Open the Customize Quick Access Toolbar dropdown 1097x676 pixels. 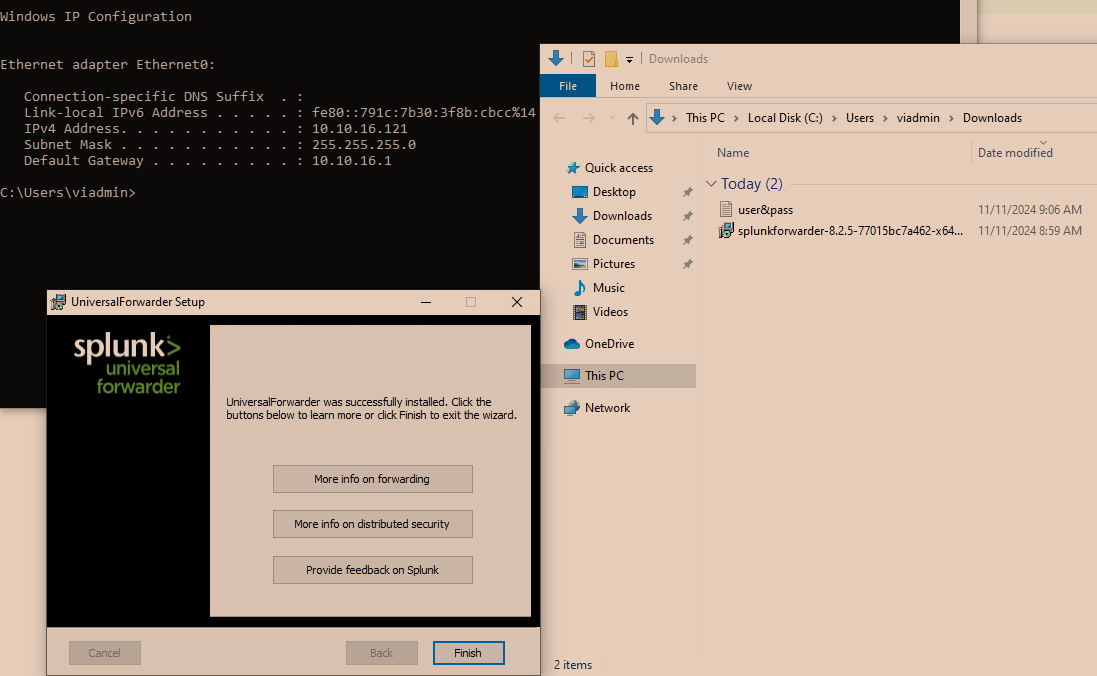pos(629,59)
